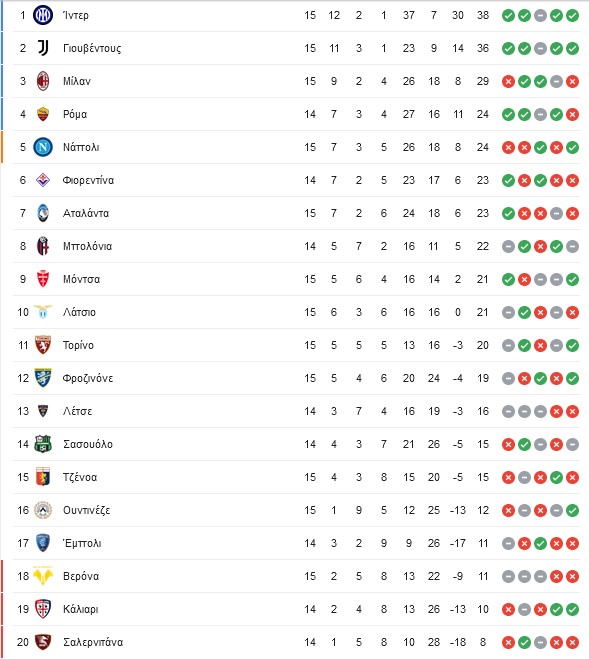This screenshot has height=659, width=589.
Task: Click the Sassuolo green badge
Action: (x=43, y=444)
